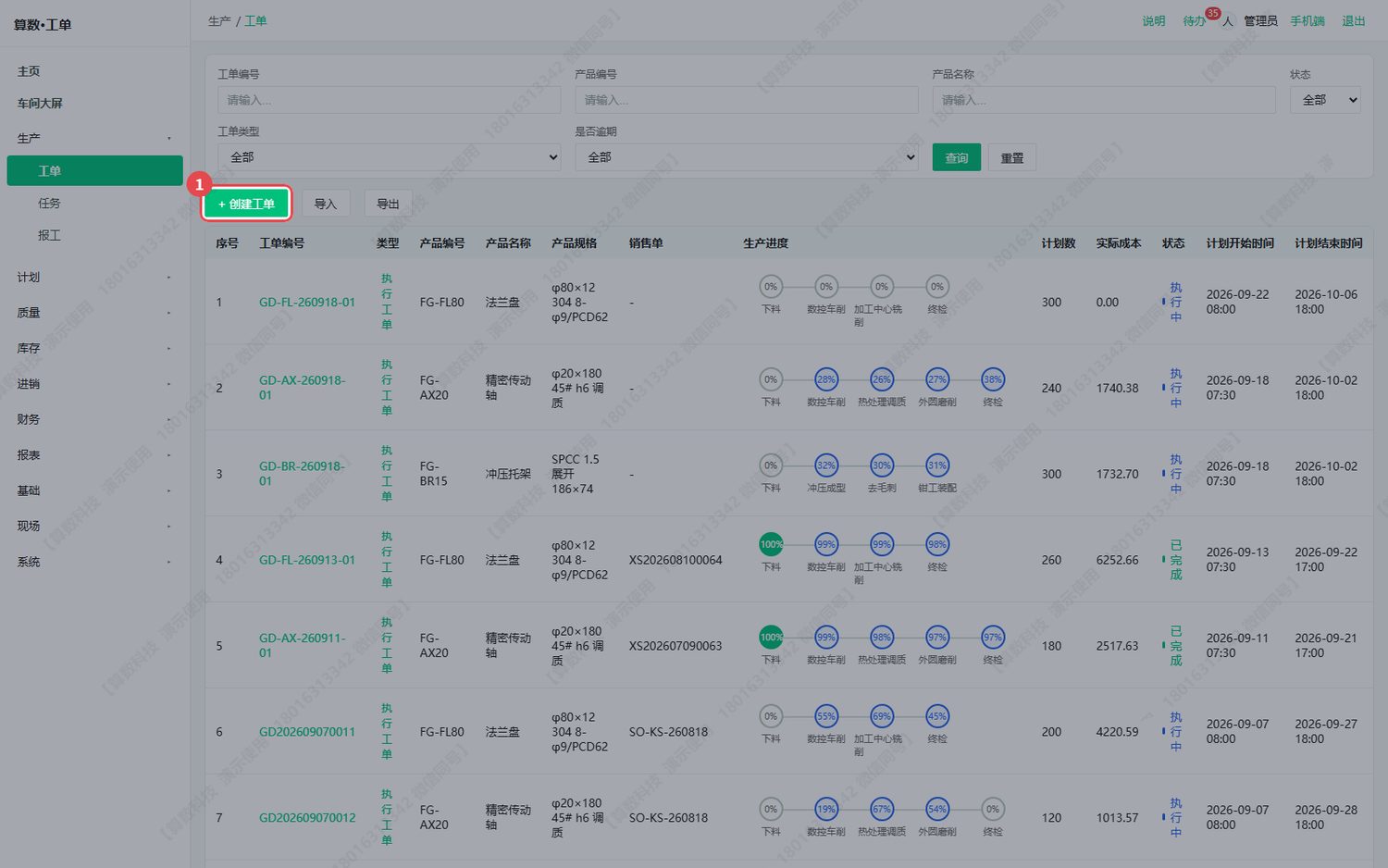Select 任务 under 生产
The image size is (1388, 868).
pos(49,204)
